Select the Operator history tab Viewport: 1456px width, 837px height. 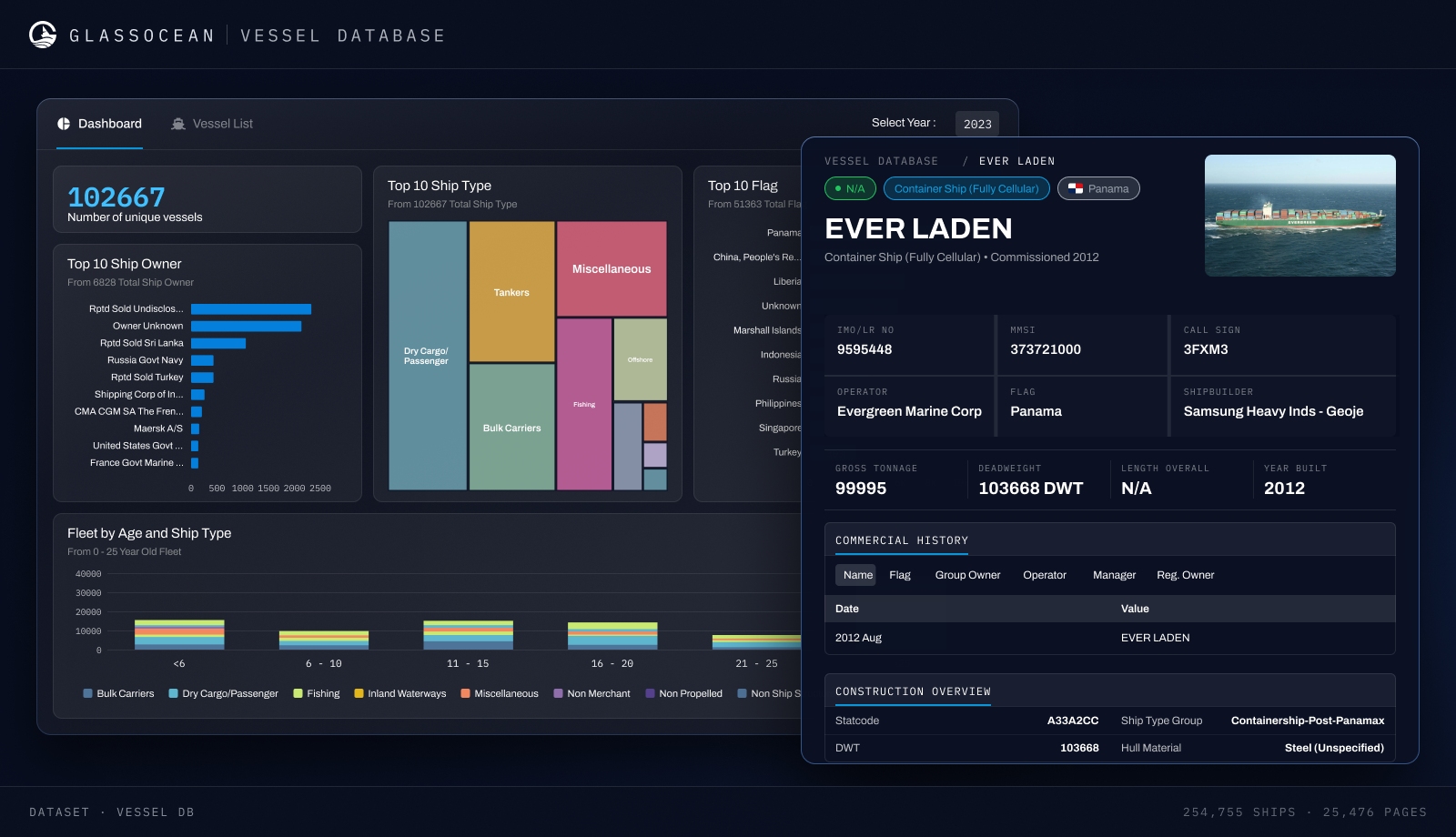pos(1045,575)
